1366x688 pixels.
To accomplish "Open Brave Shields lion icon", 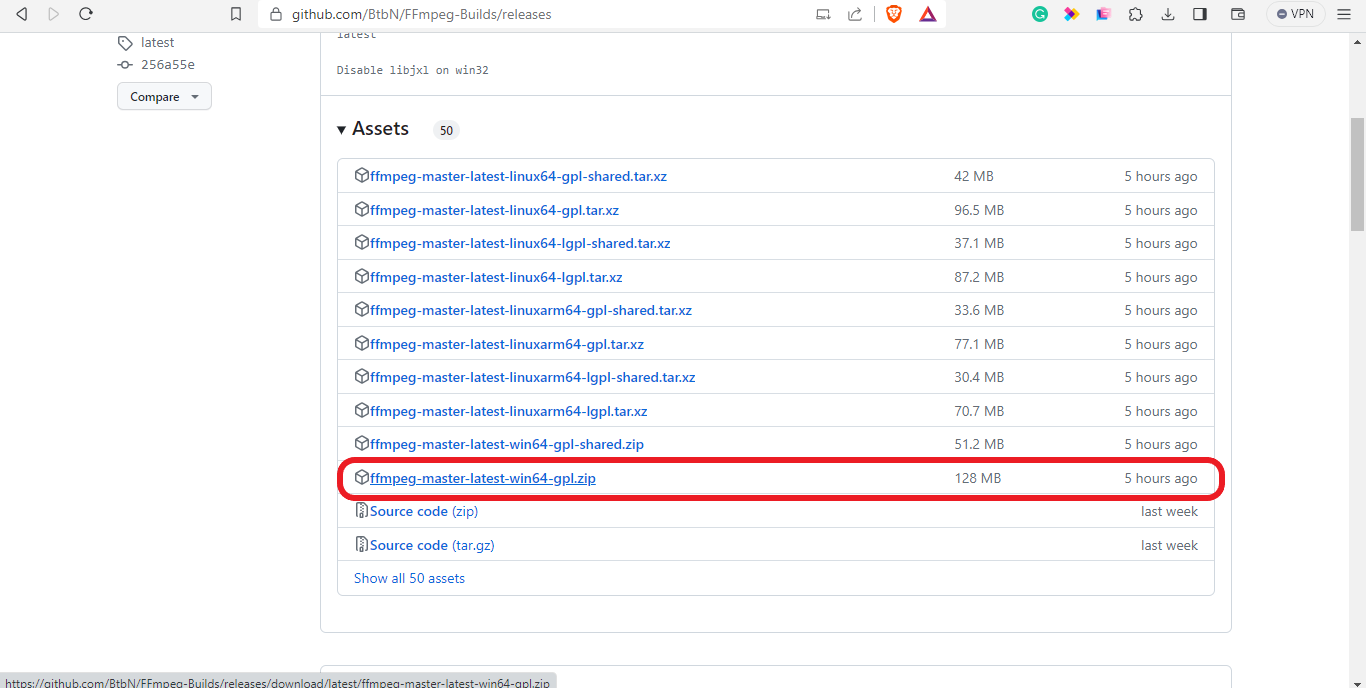I will tap(894, 14).
